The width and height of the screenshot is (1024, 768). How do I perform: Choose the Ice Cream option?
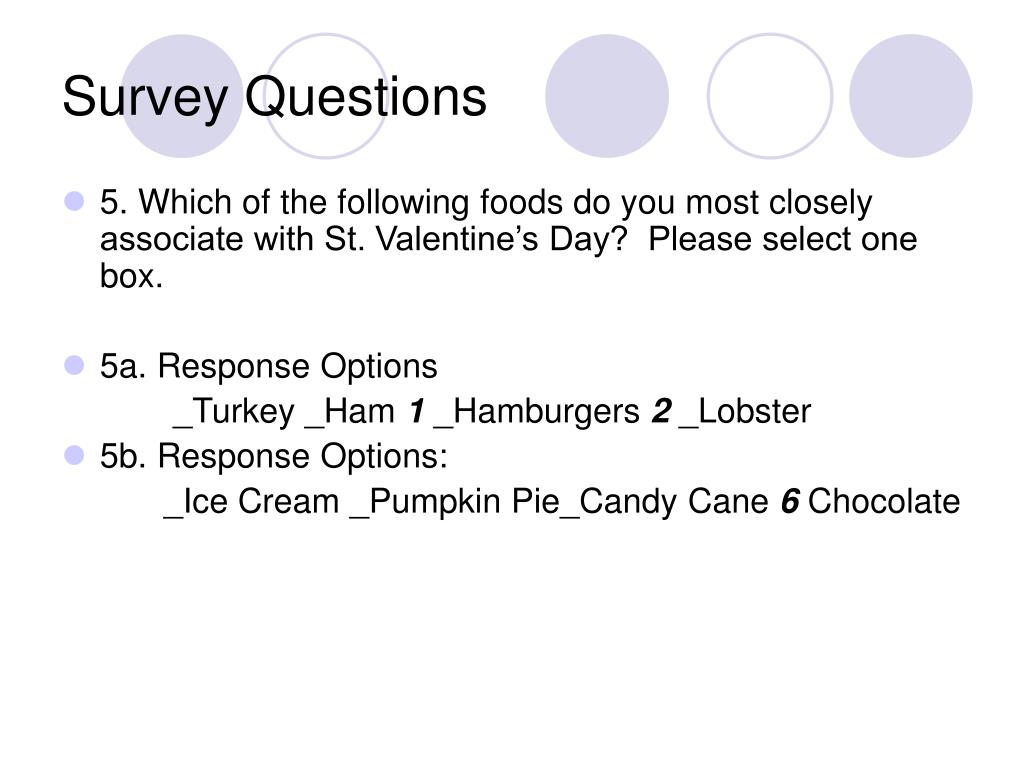click(x=251, y=502)
